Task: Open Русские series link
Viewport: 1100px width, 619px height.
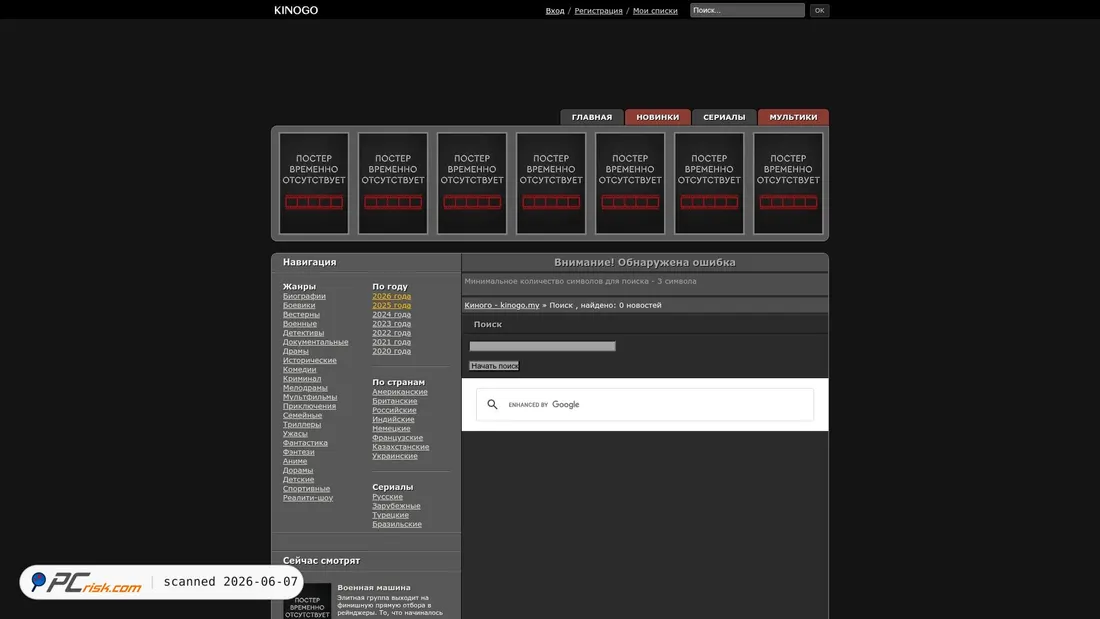Action: [387, 496]
